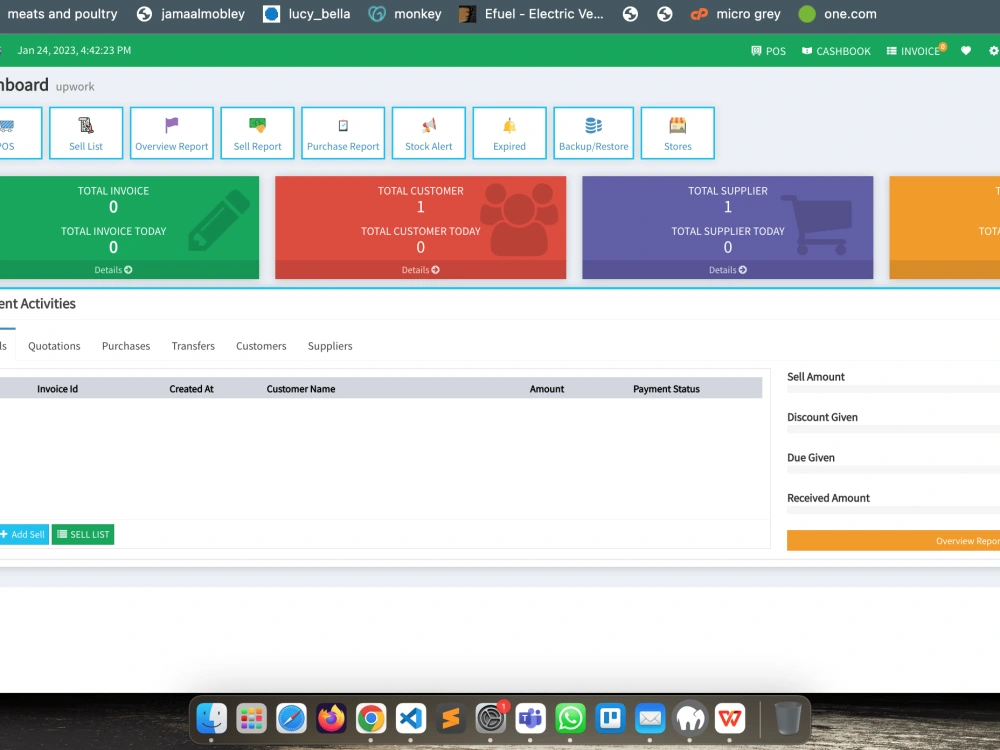Screen dimensions: 1000x750
Task: Open Finder from the Dock
Action: (x=211, y=719)
